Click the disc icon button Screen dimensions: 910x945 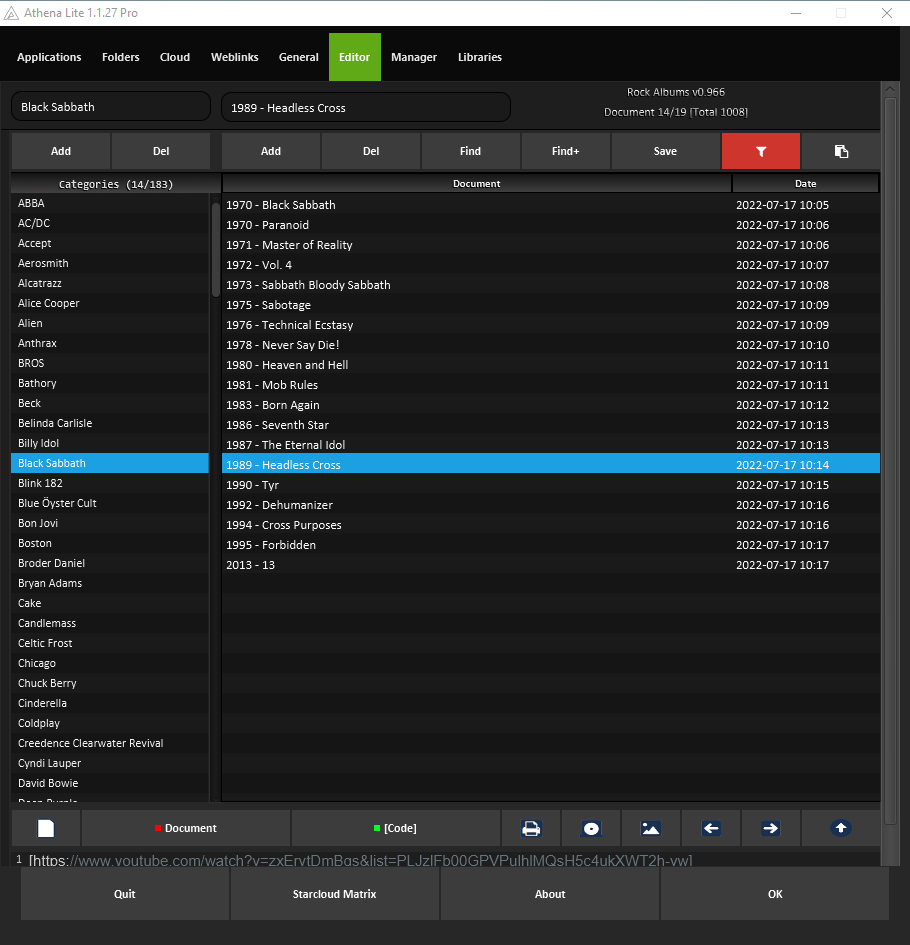591,828
